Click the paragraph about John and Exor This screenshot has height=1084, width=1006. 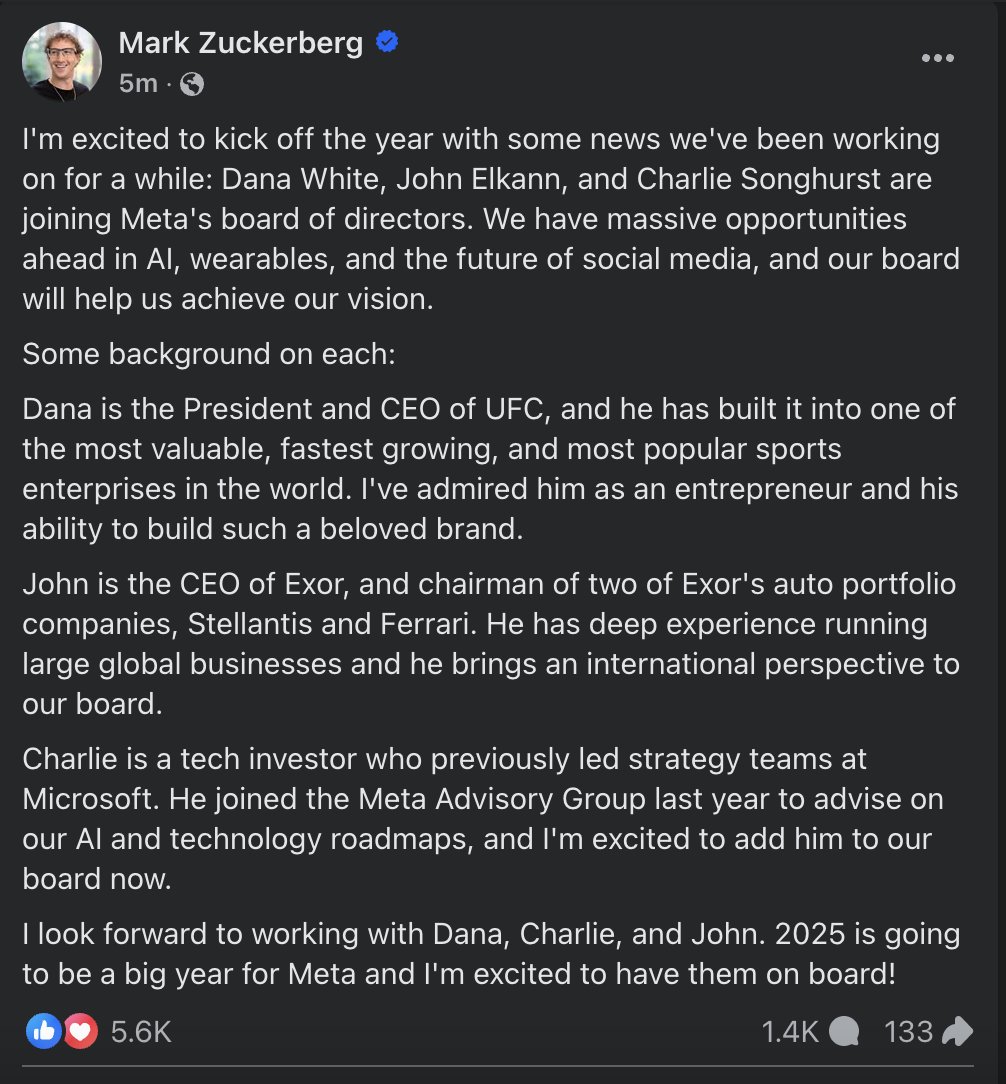(491, 644)
